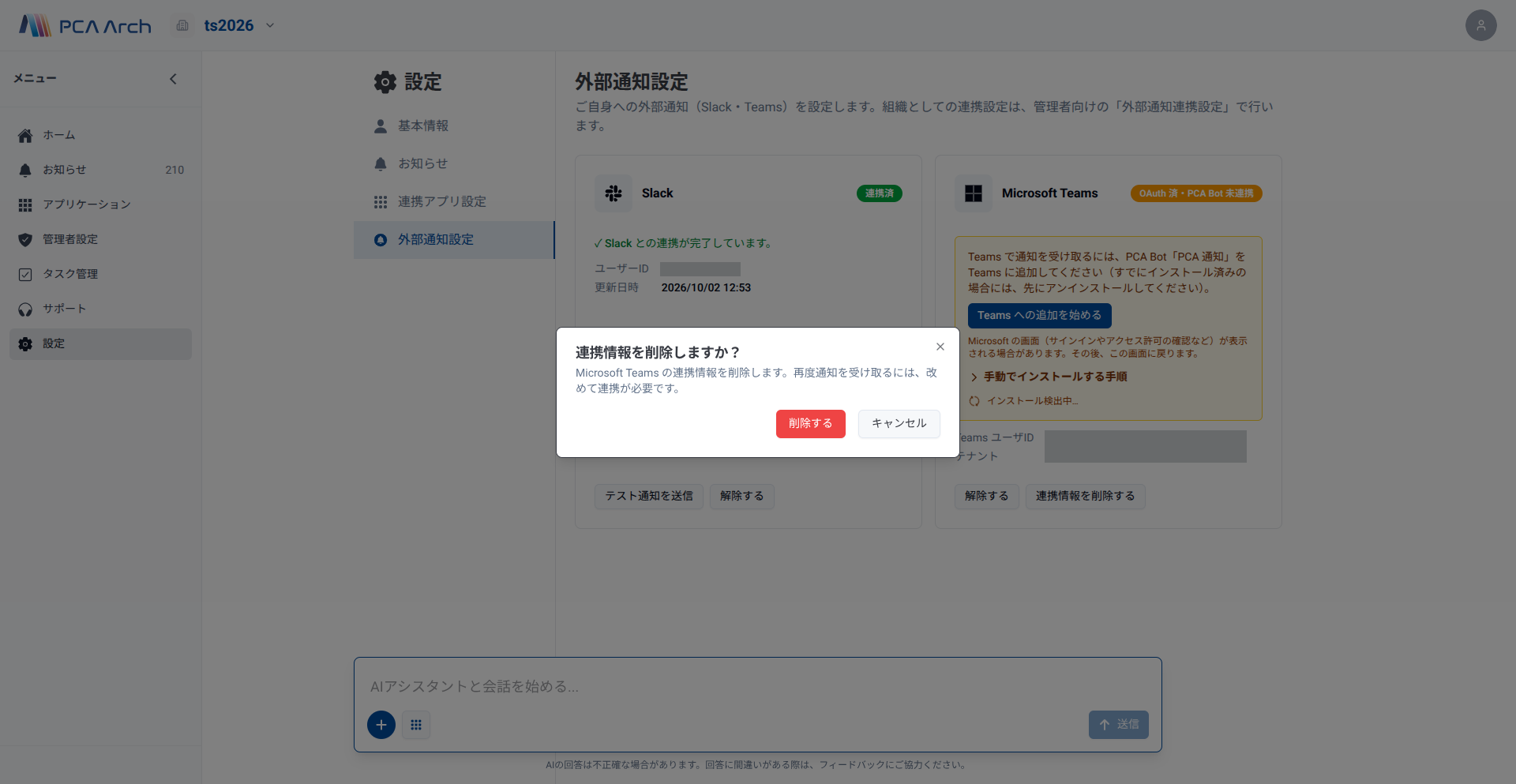This screenshot has height=784, width=1516.
Task: Open お知らせ in the left menu
Action: [x=100, y=170]
